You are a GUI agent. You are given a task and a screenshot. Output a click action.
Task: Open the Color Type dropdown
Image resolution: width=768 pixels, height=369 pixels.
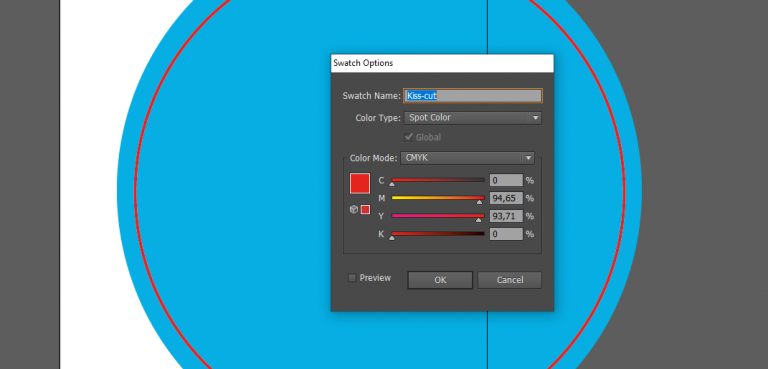pos(473,118)
